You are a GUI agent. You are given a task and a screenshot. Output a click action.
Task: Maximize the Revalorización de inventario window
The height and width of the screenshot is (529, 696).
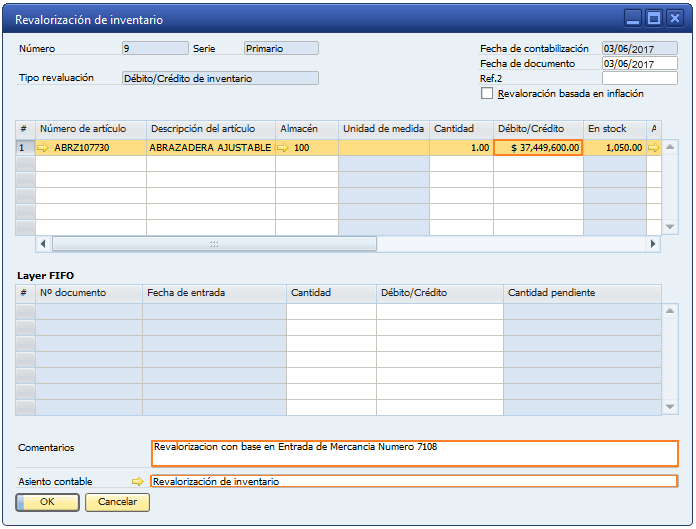coord(654,18)
